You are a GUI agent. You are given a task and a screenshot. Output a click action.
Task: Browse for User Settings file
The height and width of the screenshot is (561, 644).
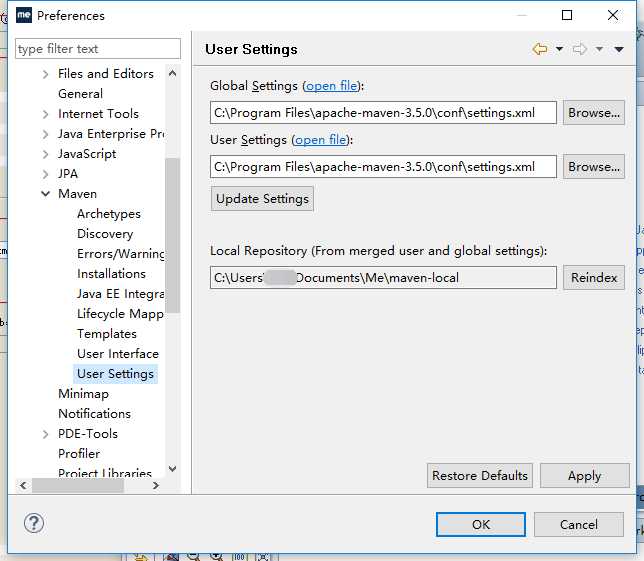pyautogui.click(x=594, y=167)
